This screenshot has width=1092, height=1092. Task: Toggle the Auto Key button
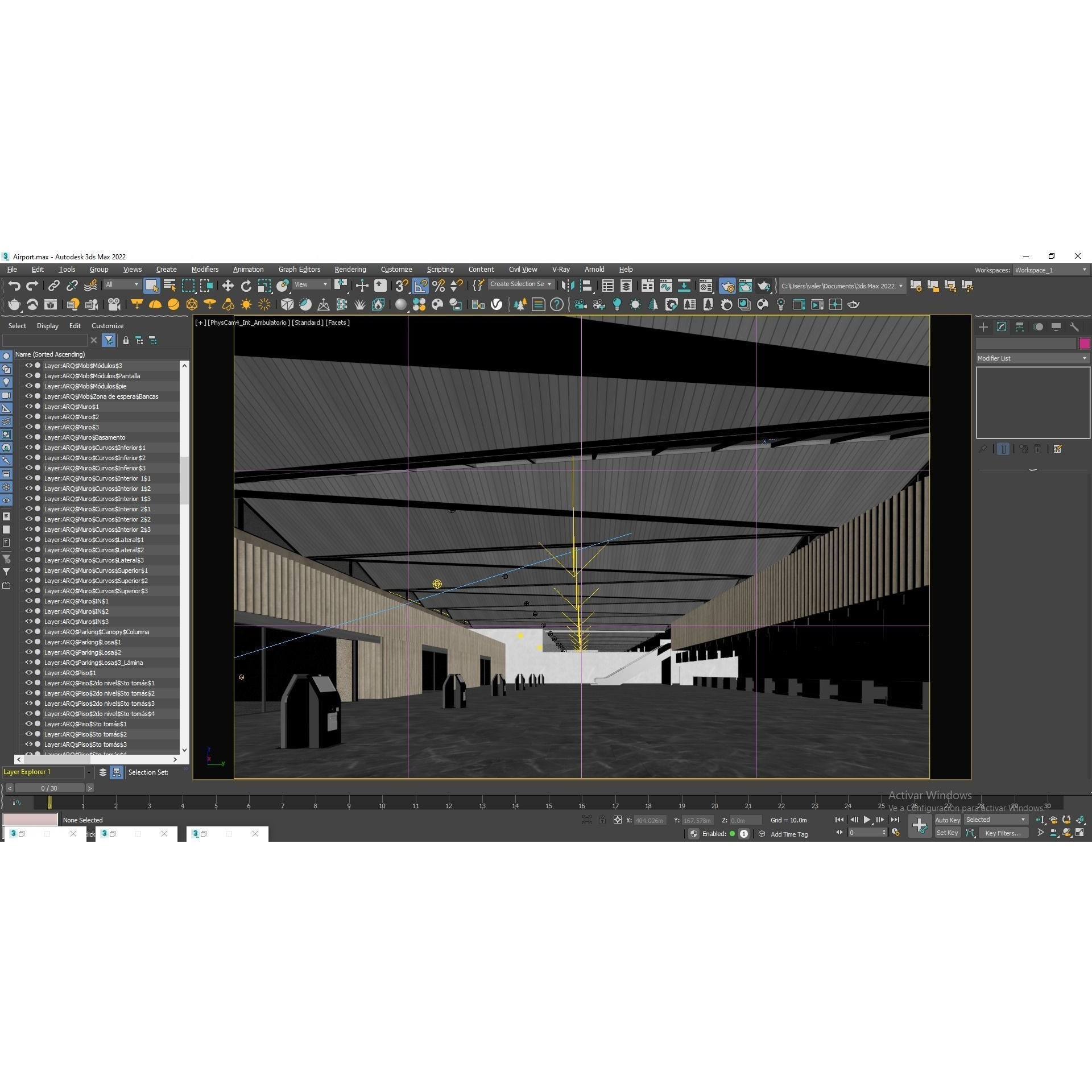tap(948, 820)
